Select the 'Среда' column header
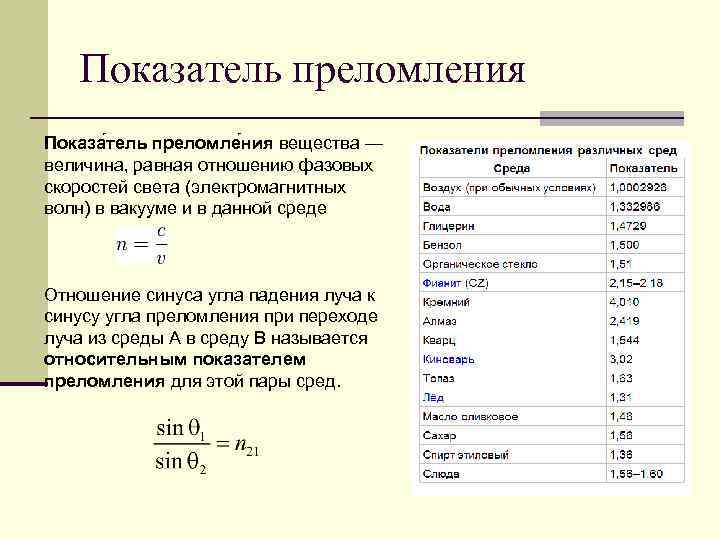This screenshot has width=720, height=540. [x=512, y=169]
